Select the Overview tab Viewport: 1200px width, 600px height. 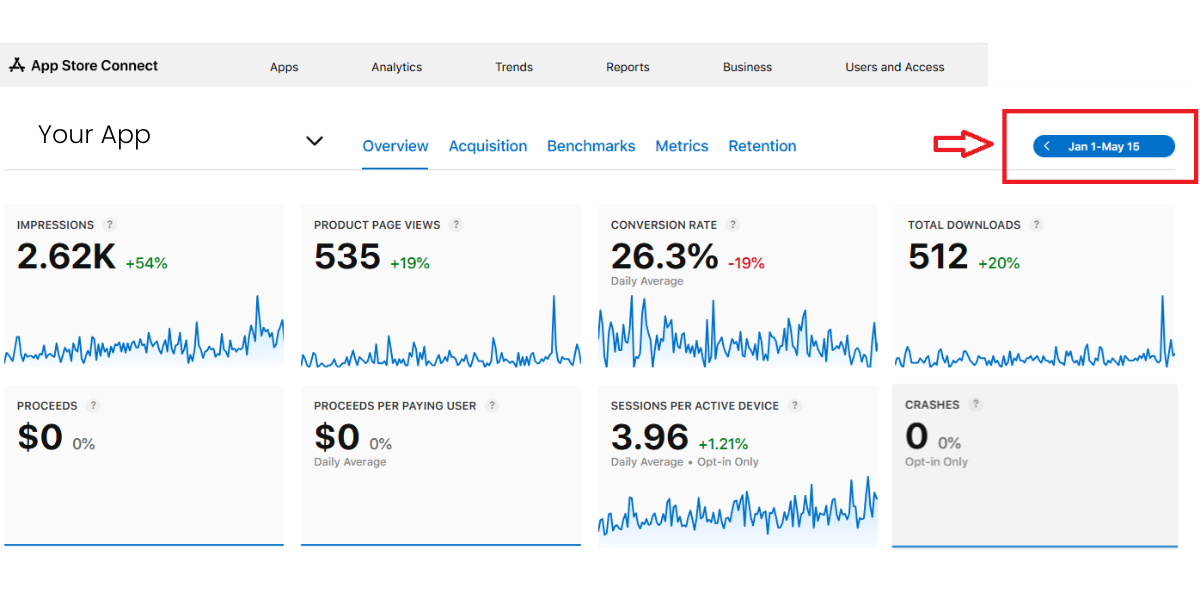tap(395, 146)
